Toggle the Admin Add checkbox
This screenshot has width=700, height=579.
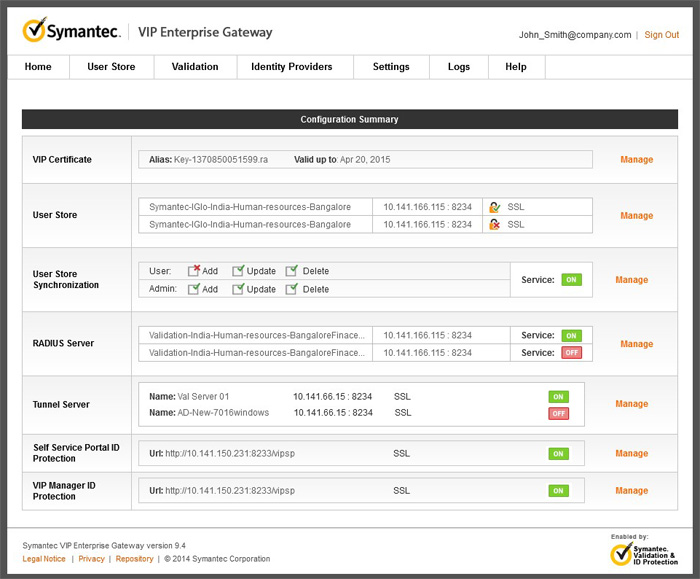tap(194, 289)
